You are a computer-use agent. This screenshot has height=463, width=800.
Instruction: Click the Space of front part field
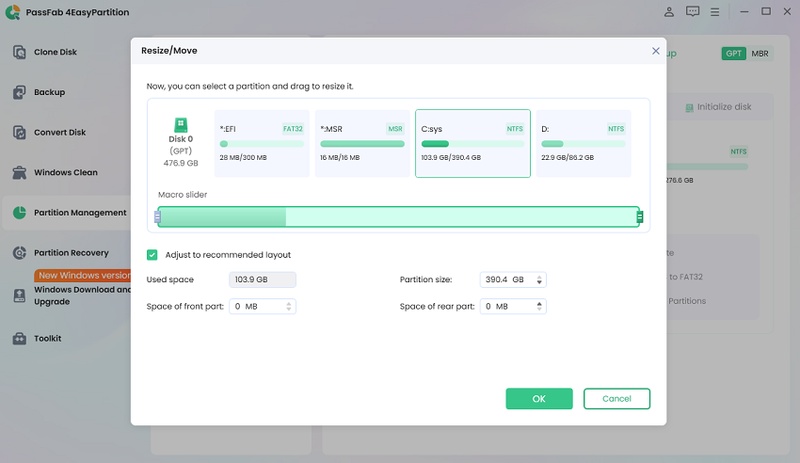pos(262,306)
